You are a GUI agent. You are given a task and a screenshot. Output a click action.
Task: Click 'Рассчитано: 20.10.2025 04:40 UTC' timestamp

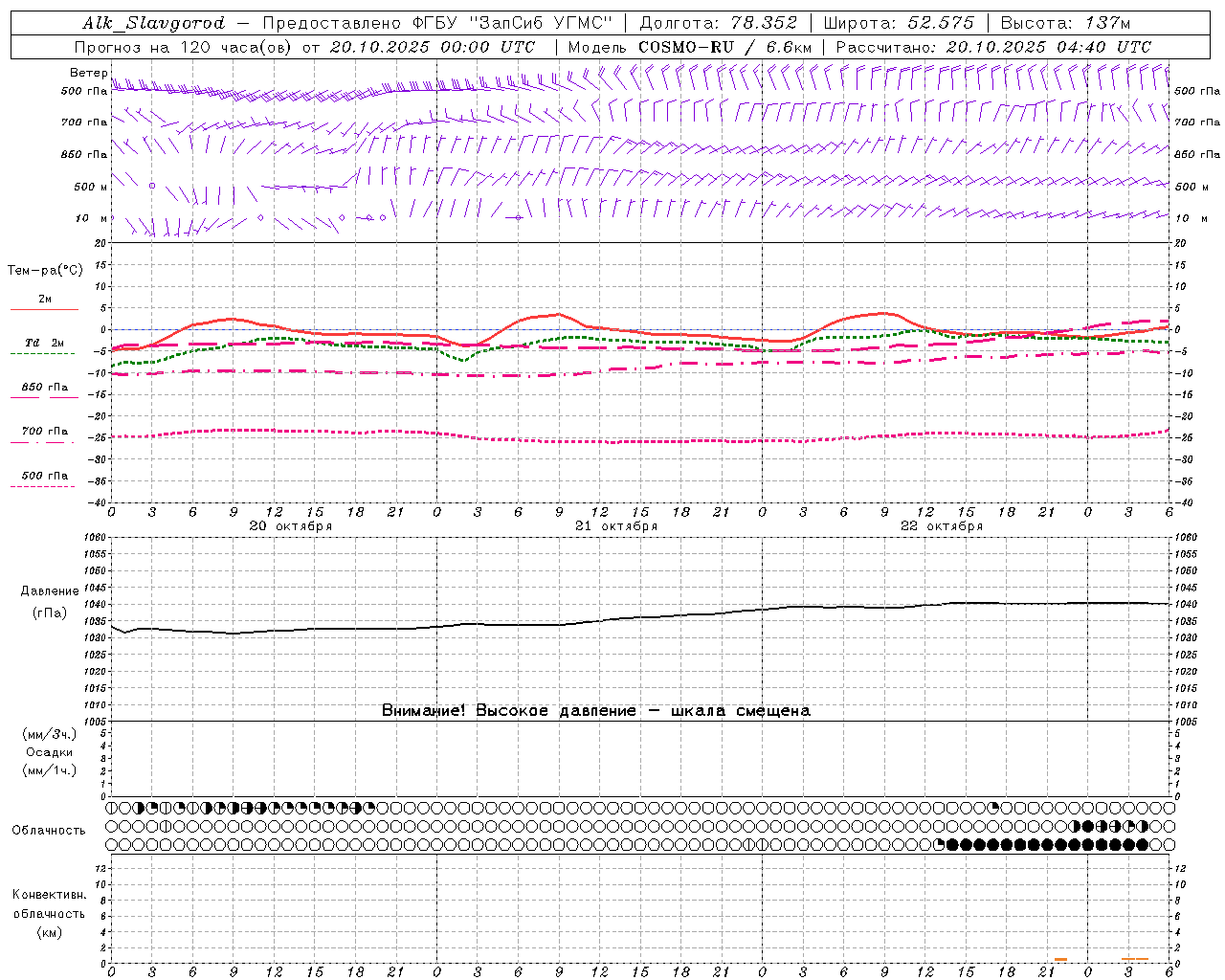pyautogui.click(x=993, y=47)
